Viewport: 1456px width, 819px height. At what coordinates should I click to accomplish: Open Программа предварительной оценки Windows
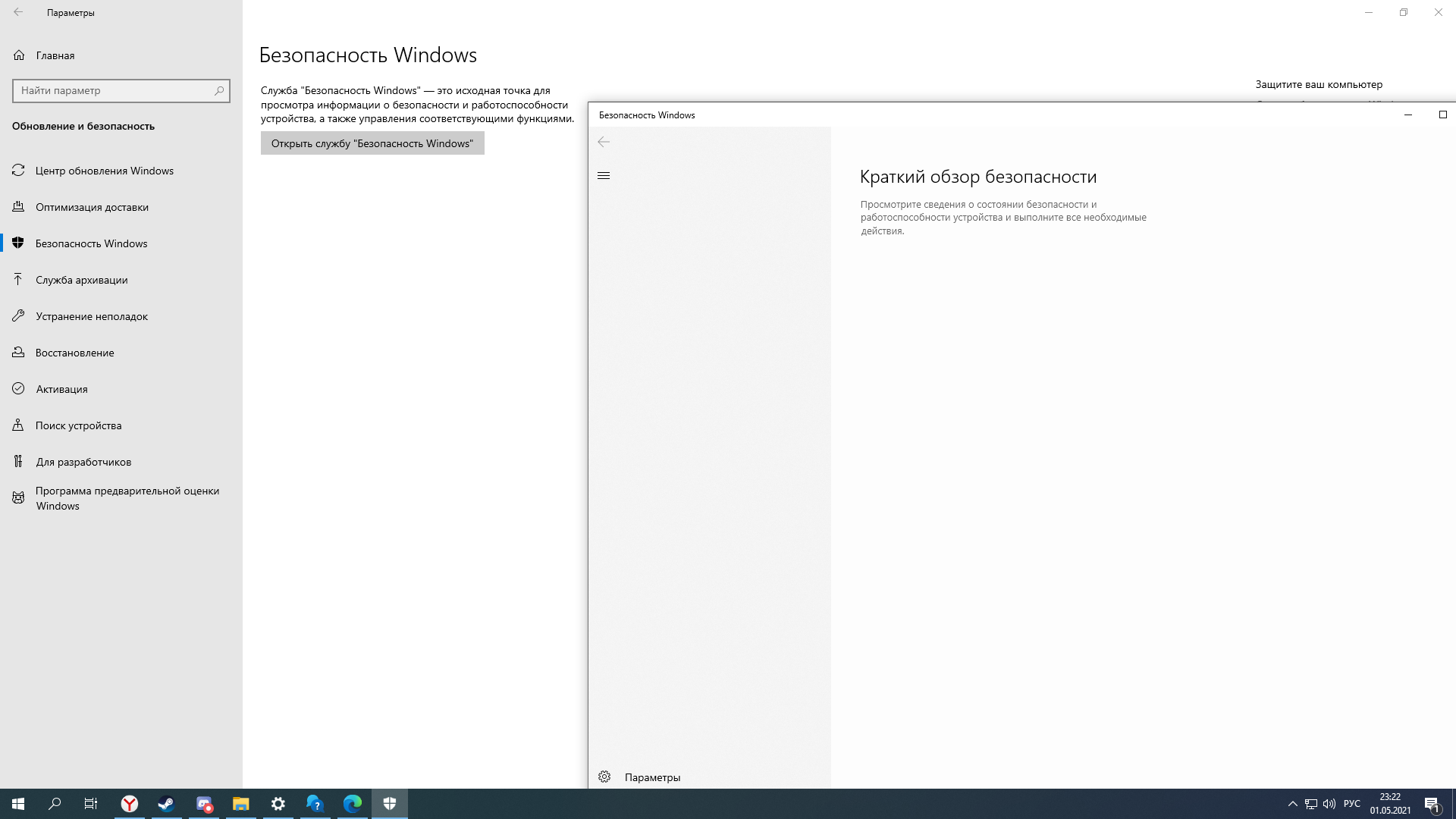121,498
